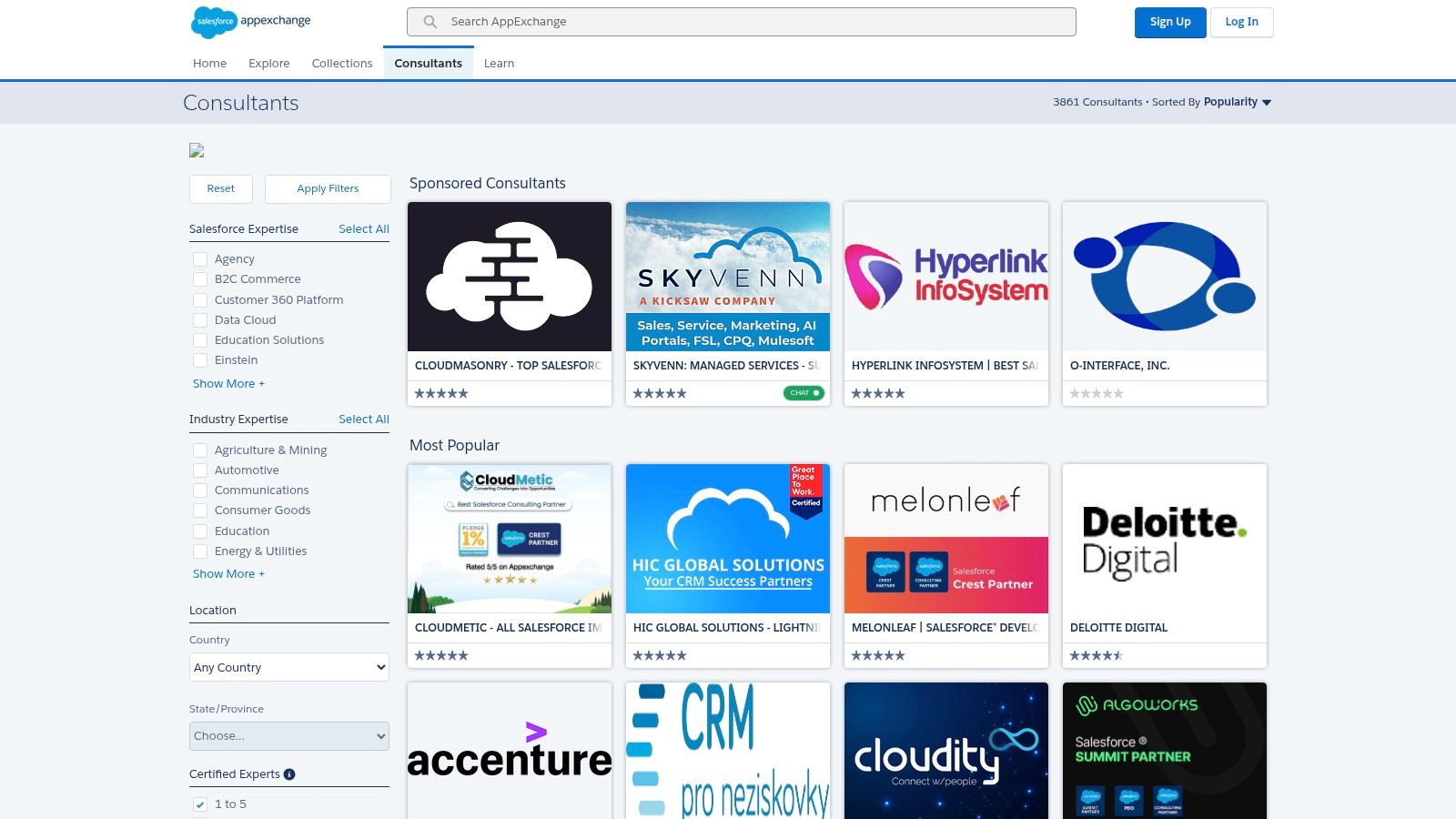Click the Reset filters button

(220, 188)
